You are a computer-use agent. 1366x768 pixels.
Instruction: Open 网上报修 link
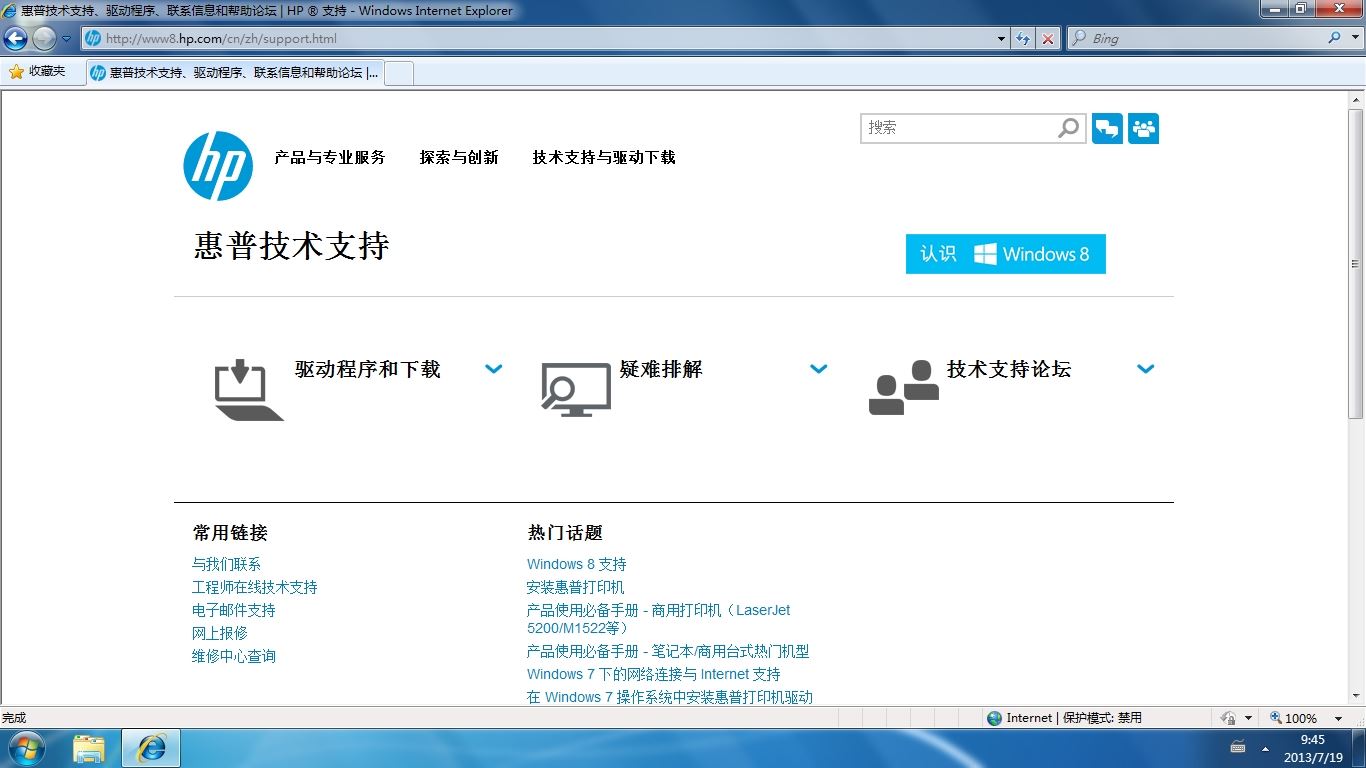point(219,633)
